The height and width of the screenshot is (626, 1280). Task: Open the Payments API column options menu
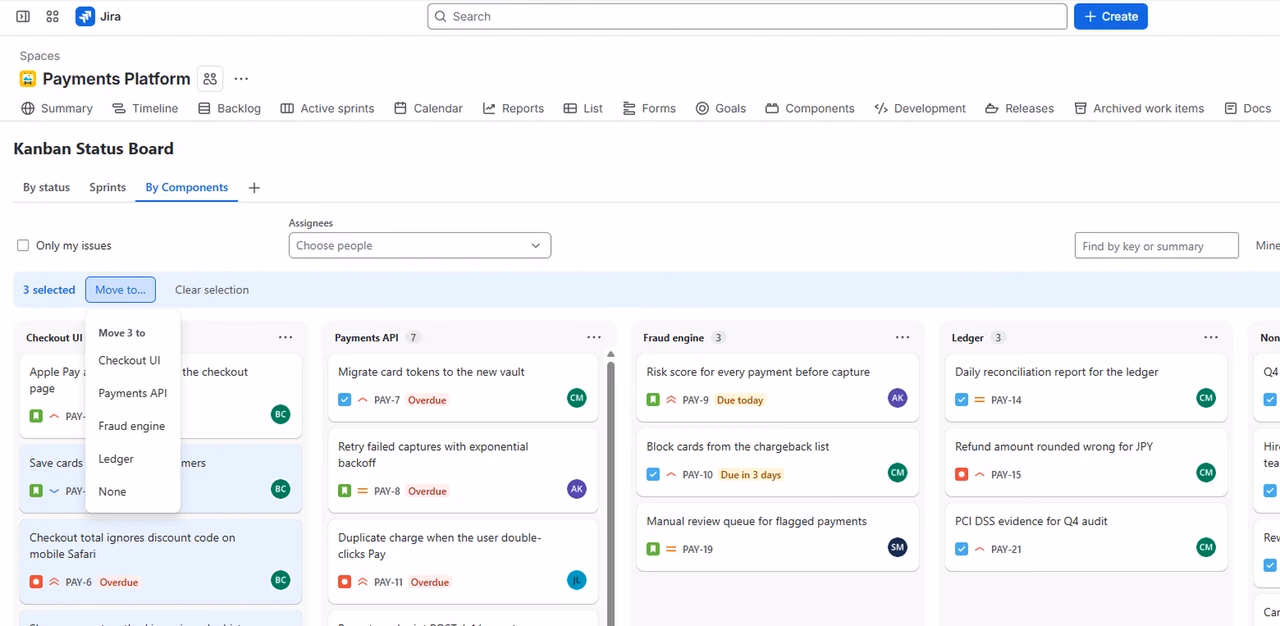pos(594,338)
